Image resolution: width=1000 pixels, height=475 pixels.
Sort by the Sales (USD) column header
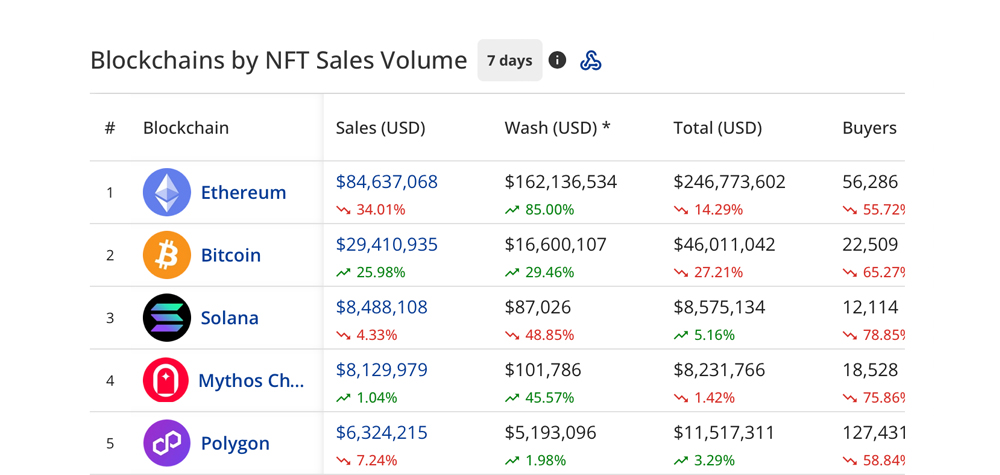381,128
